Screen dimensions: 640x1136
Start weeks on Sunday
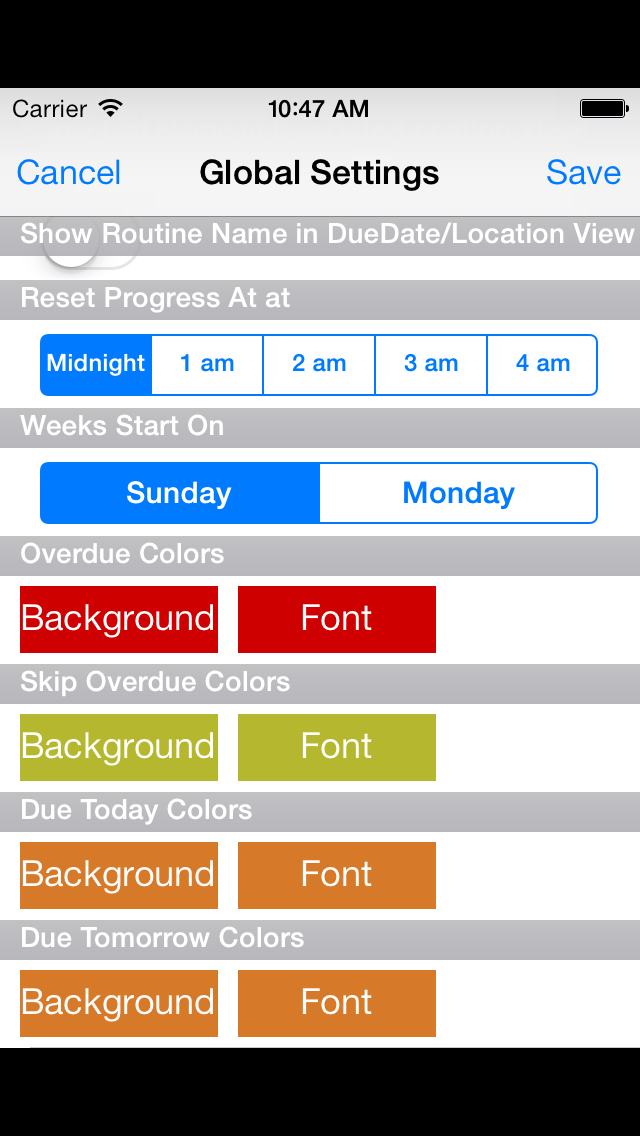tap(180, 493)
